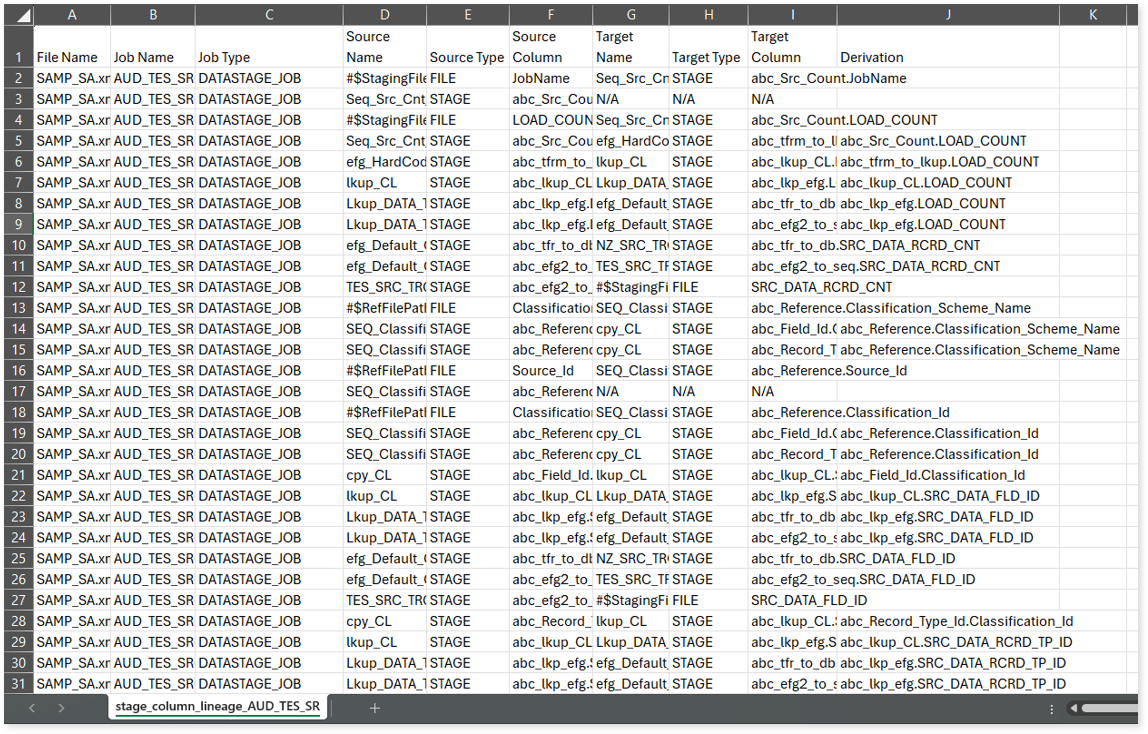This screenshot has width=1148, height=734.
Task: Select column G header
Action: (x=630, y=15)
